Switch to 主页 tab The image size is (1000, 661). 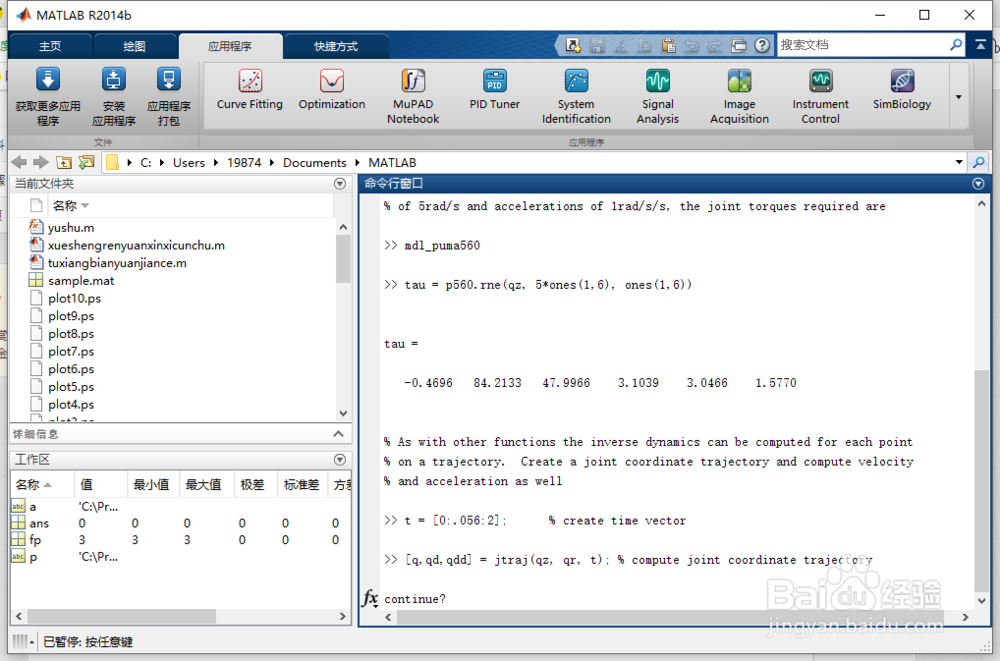(x=50, y=46)
